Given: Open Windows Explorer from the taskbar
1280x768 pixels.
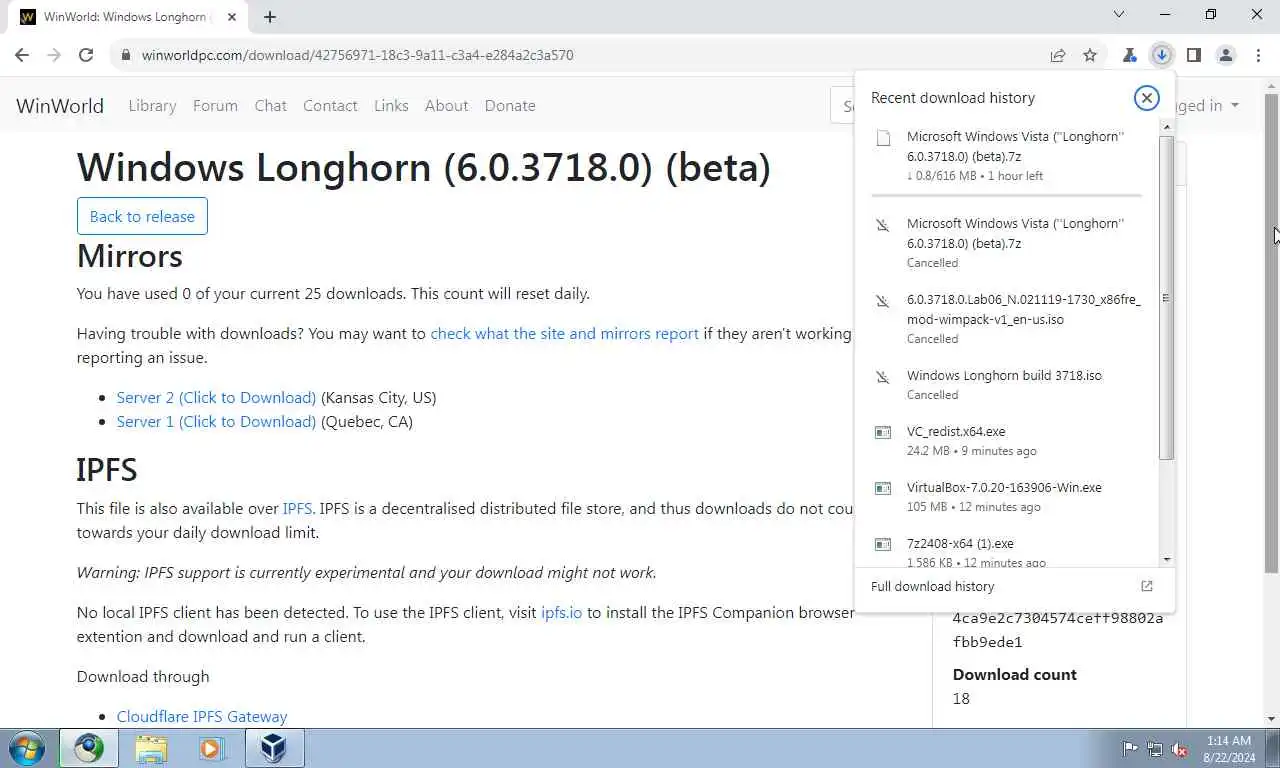Looking at the screenshot, I should click(151, 748).
